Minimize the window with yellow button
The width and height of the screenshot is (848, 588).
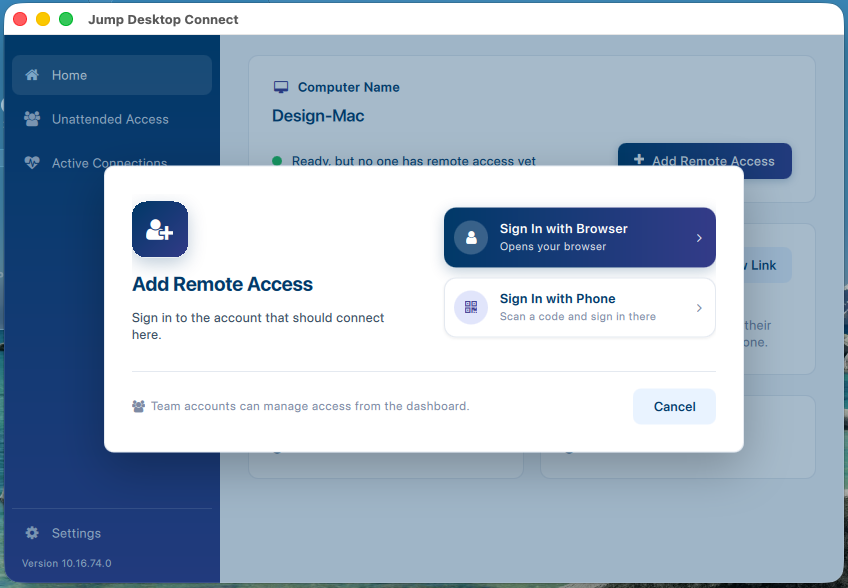coord(43,19)
